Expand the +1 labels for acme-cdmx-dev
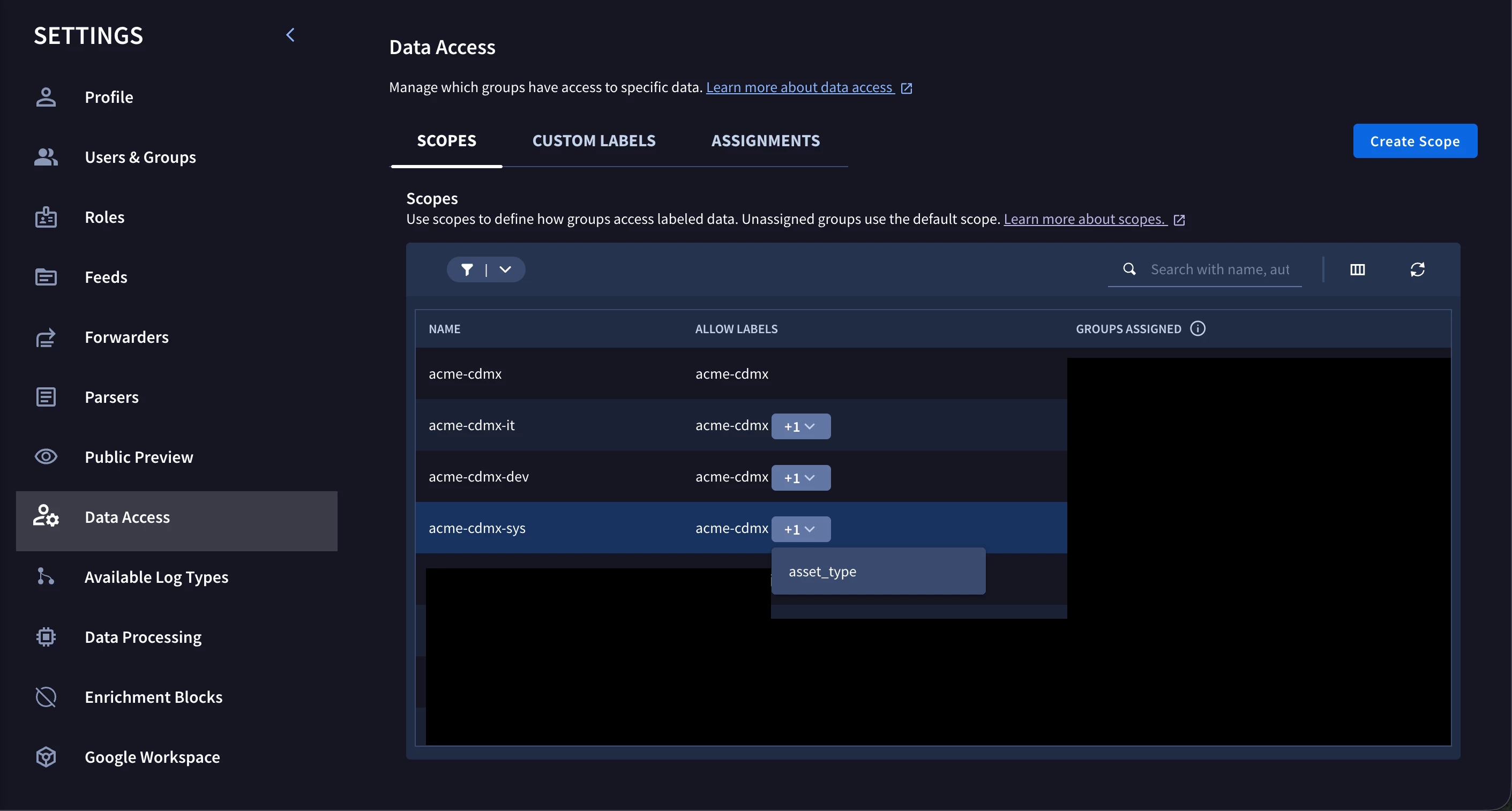Image resolution: width=1512 pixels, height=811 pixels. pos(800,478)
